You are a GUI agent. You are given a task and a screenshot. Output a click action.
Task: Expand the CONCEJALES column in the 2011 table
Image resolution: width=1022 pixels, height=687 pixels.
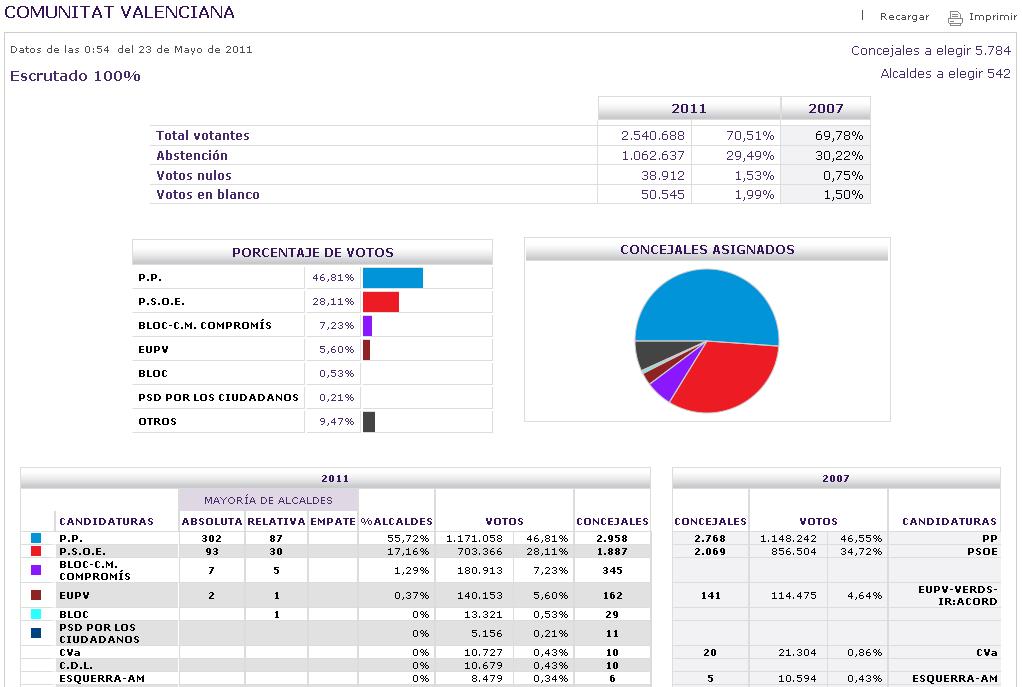point(612,520)
